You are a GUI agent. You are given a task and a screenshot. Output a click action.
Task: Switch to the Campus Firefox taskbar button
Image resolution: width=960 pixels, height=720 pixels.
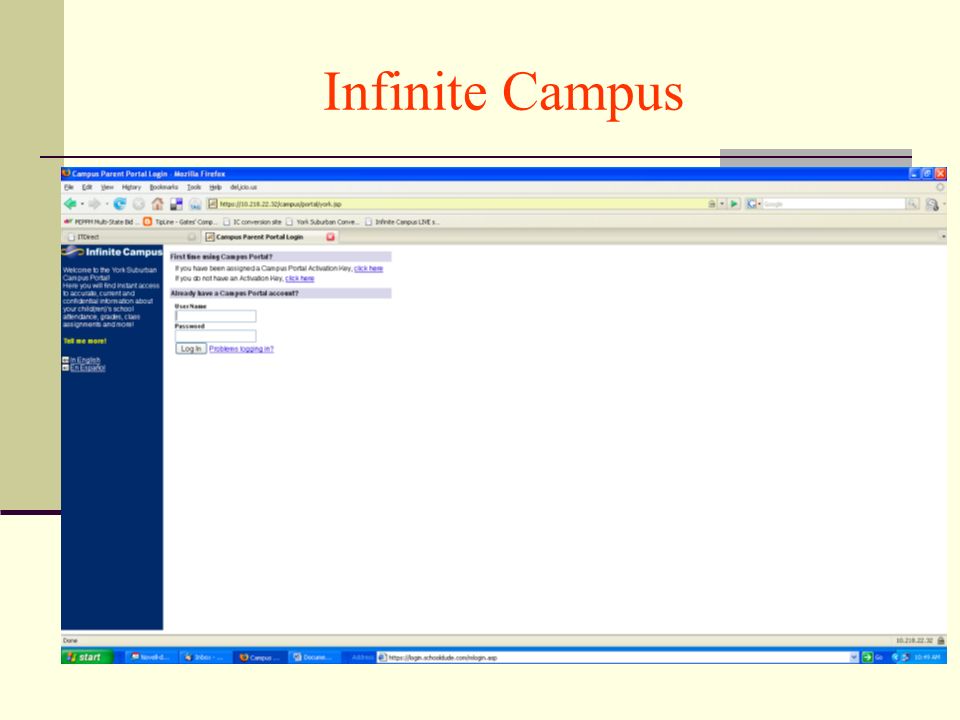(x=258, y=658)
